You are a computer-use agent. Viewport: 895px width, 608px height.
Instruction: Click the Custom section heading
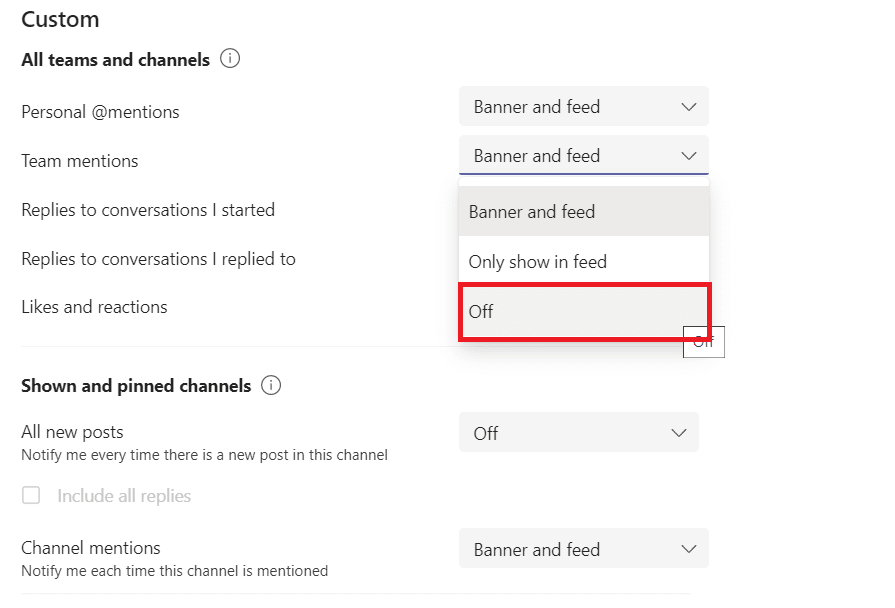60,19
